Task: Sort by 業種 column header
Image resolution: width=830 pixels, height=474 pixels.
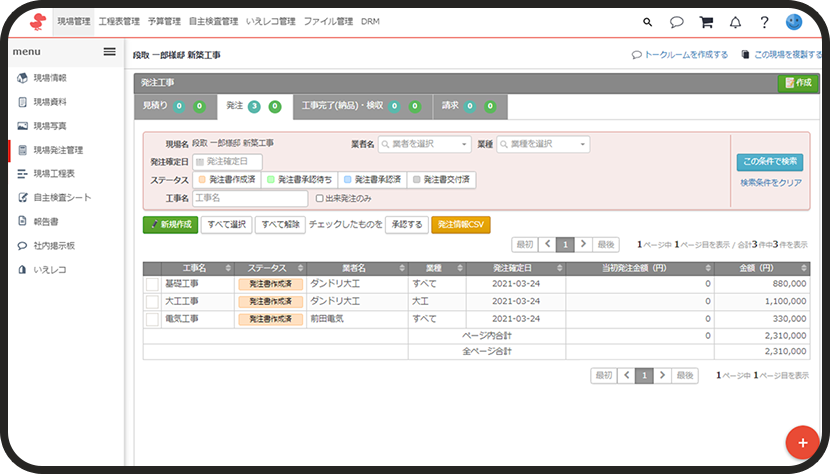Action: (x=437, y=268)
